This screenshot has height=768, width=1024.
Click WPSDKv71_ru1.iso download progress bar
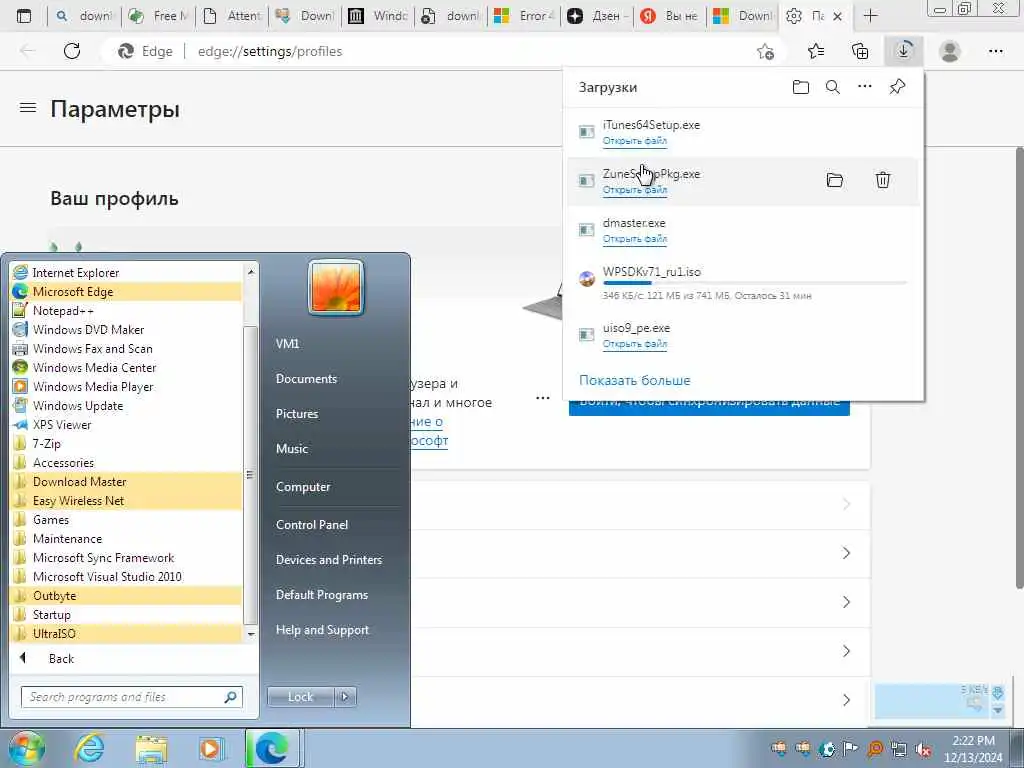click(x=754, y=283)
